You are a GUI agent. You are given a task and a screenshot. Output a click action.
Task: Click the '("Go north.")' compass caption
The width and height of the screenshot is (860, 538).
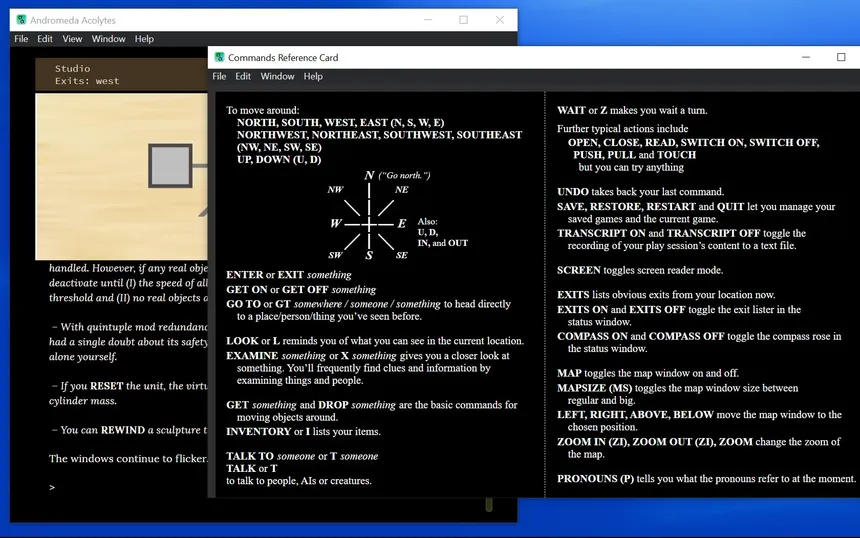coord(404,175)
